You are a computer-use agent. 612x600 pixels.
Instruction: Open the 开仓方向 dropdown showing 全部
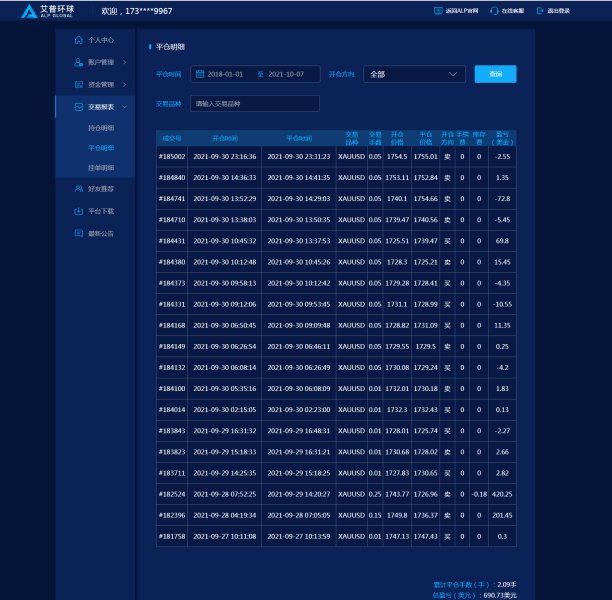(414, 74)
